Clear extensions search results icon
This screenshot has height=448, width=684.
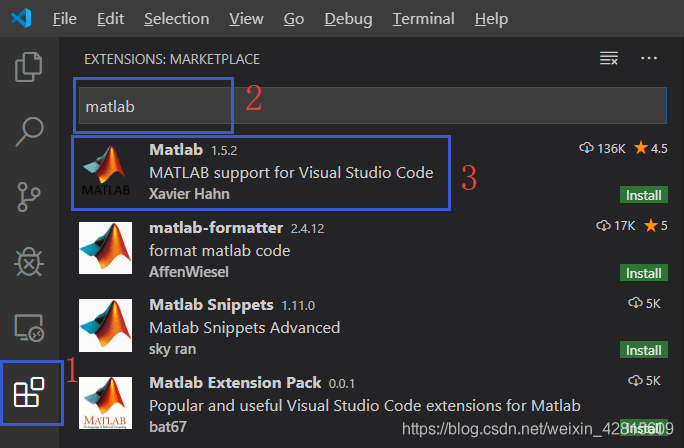coord(609,58)
